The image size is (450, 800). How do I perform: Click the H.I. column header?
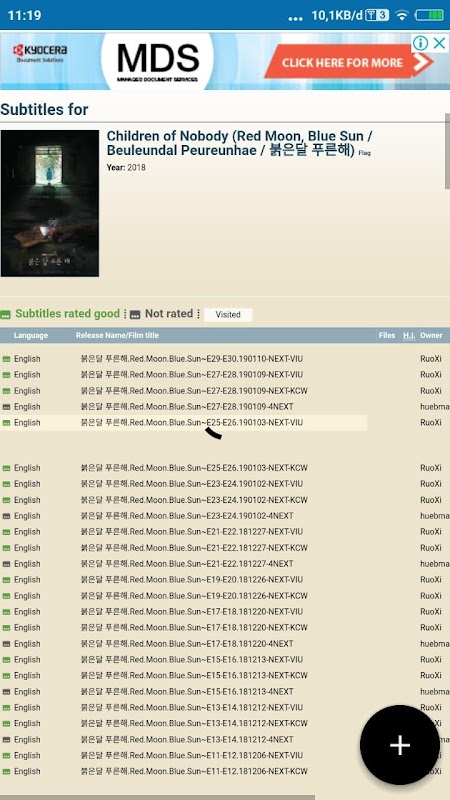tap(409, 335)
